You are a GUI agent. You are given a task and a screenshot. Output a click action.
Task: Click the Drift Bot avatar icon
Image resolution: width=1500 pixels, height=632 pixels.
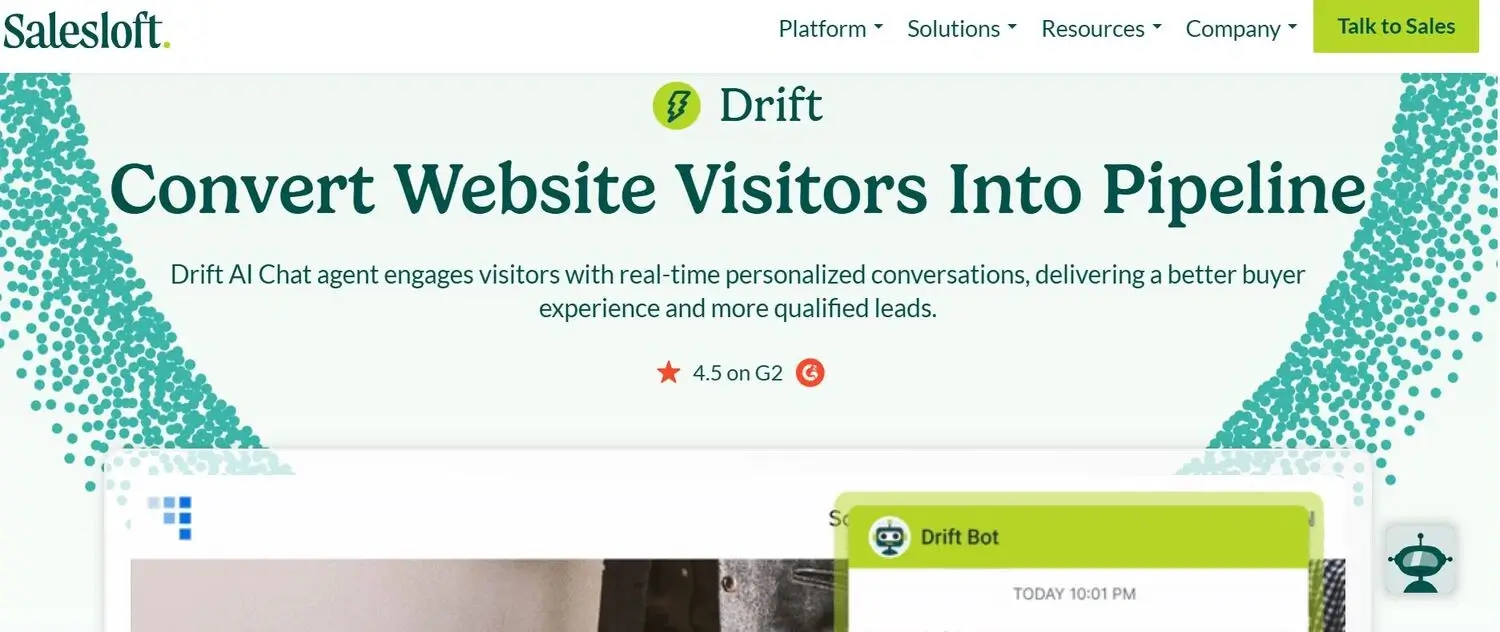pyautogui.click(x=888, y=537)
